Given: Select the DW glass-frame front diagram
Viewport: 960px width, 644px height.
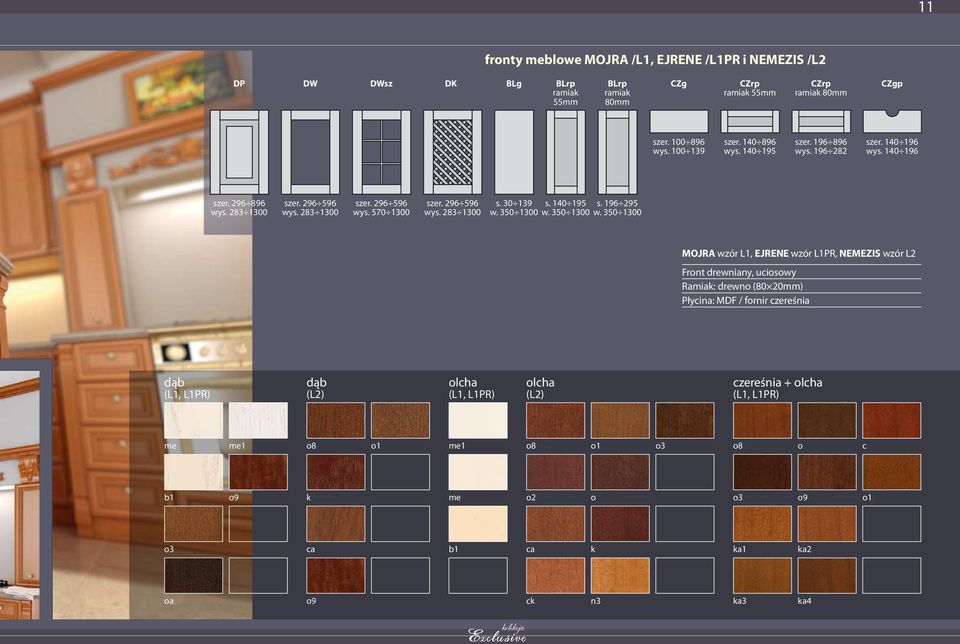Looking at the screenshot, I should pos(310,152).
